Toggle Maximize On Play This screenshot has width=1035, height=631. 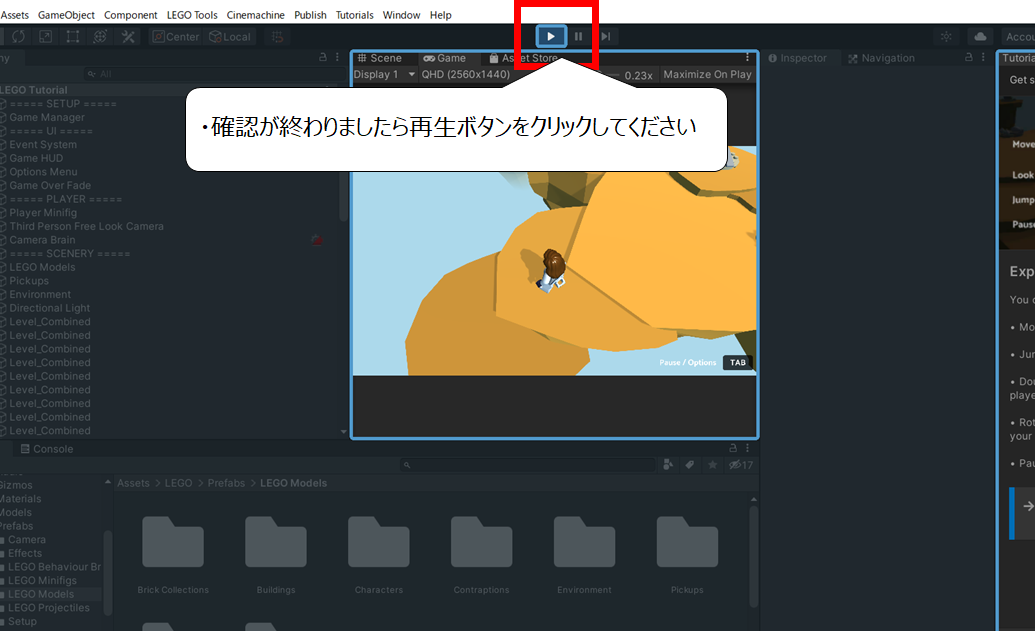click(x=708, y=75)
